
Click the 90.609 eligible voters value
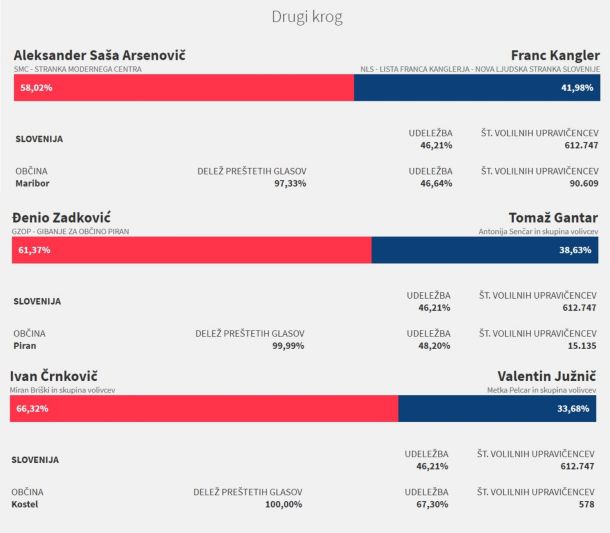pyautogui.click(x=582, y=184)
